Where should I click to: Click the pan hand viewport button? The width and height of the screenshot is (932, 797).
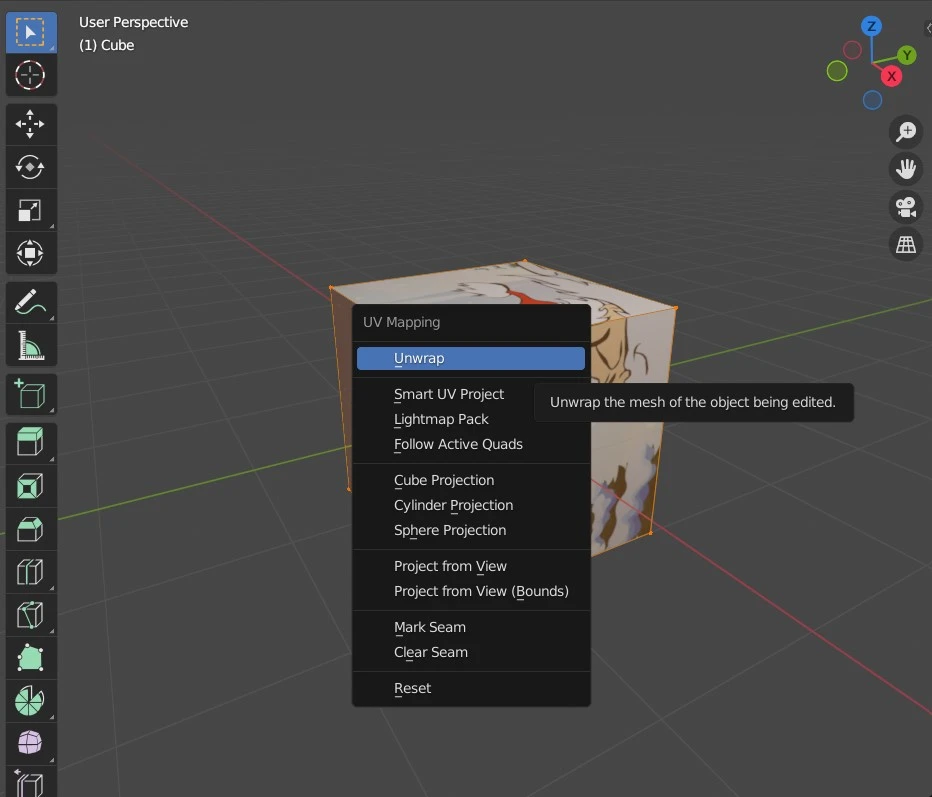coord(906,169)
